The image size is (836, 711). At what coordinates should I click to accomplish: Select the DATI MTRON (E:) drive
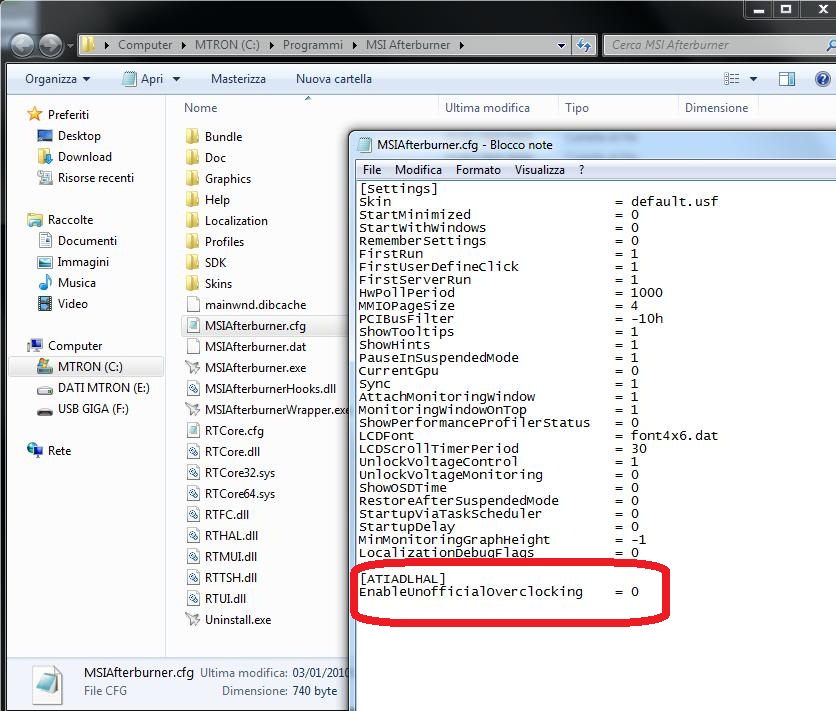click(x=94, y=387)
